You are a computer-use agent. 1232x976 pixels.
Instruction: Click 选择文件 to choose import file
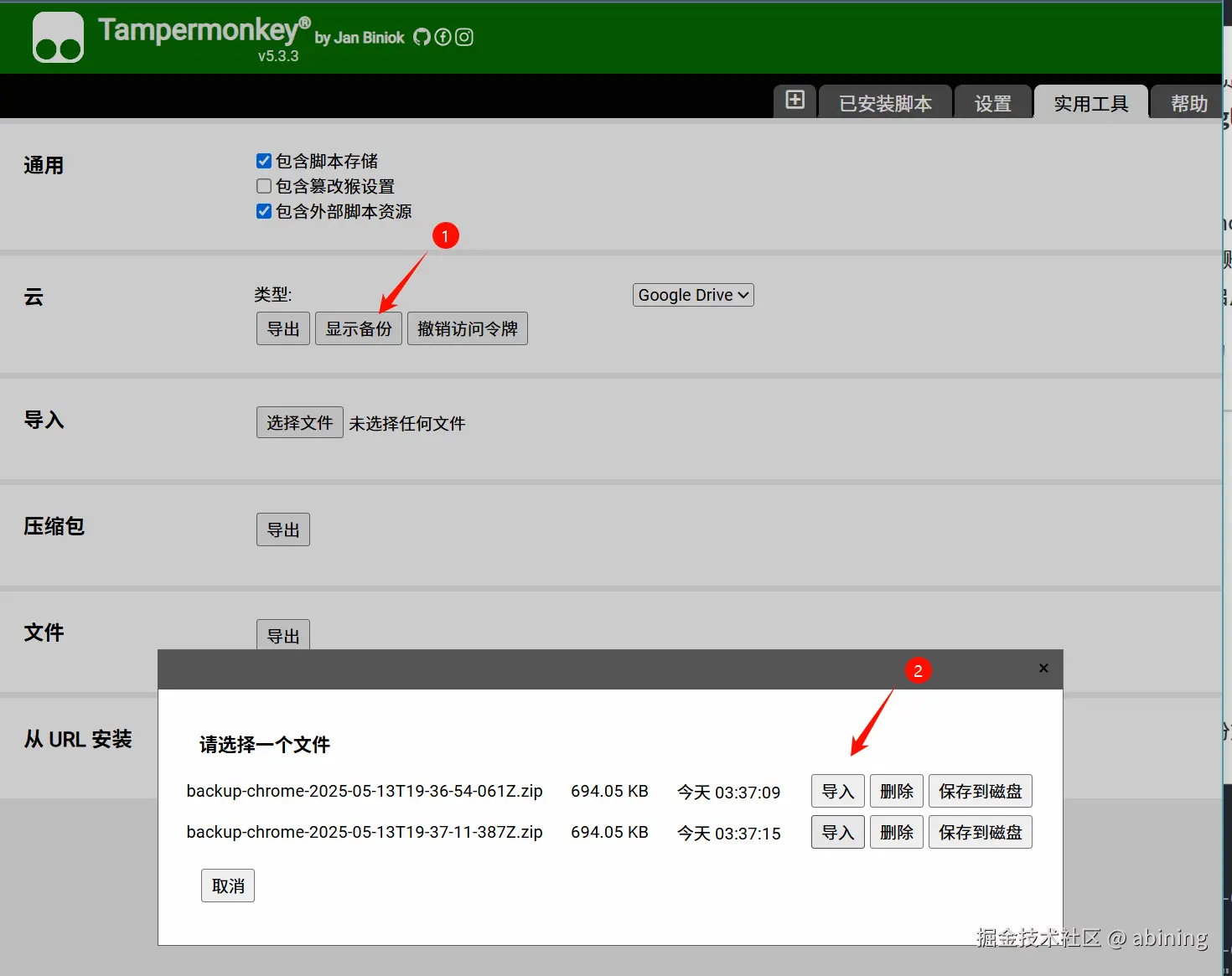(x=300, y=422)
